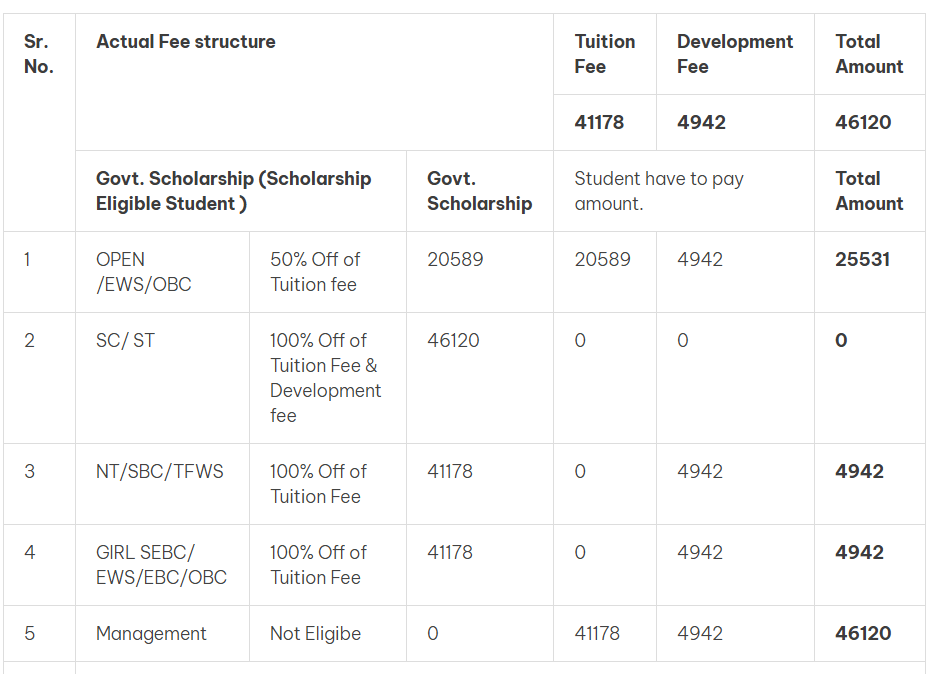Click the 'Not Eligibe' cell
The width and height of the screenshot is (941, 674).
click(315, 633)
